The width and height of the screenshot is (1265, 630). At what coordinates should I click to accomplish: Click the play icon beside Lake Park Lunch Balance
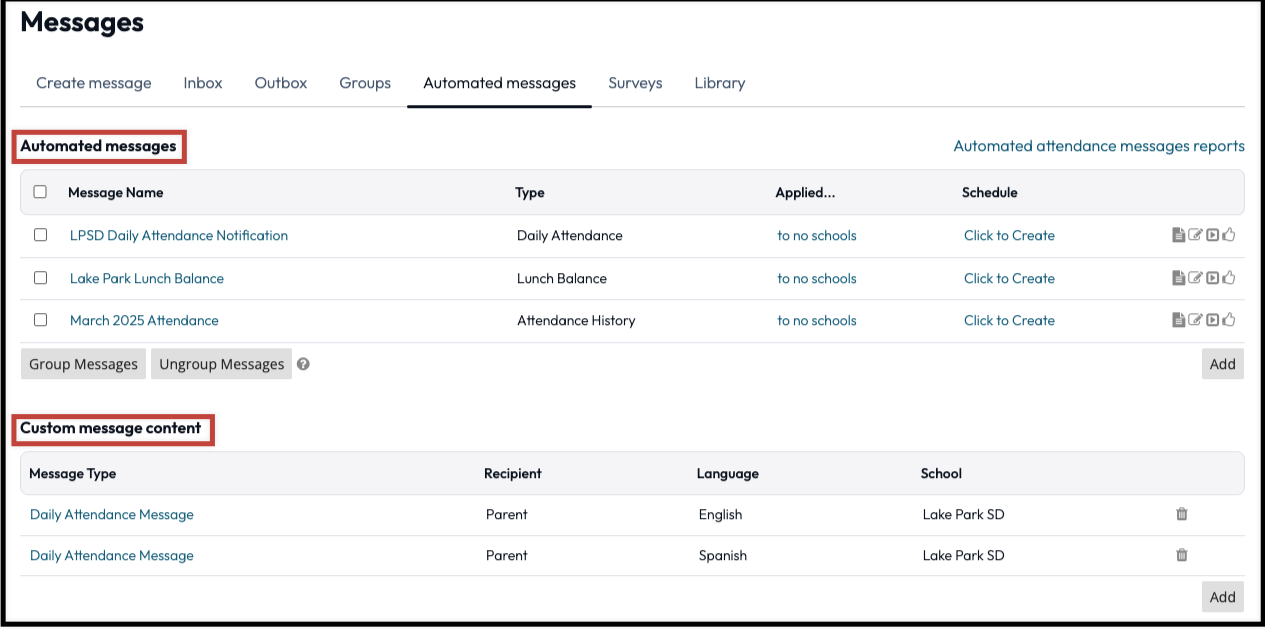[1213, 278]
